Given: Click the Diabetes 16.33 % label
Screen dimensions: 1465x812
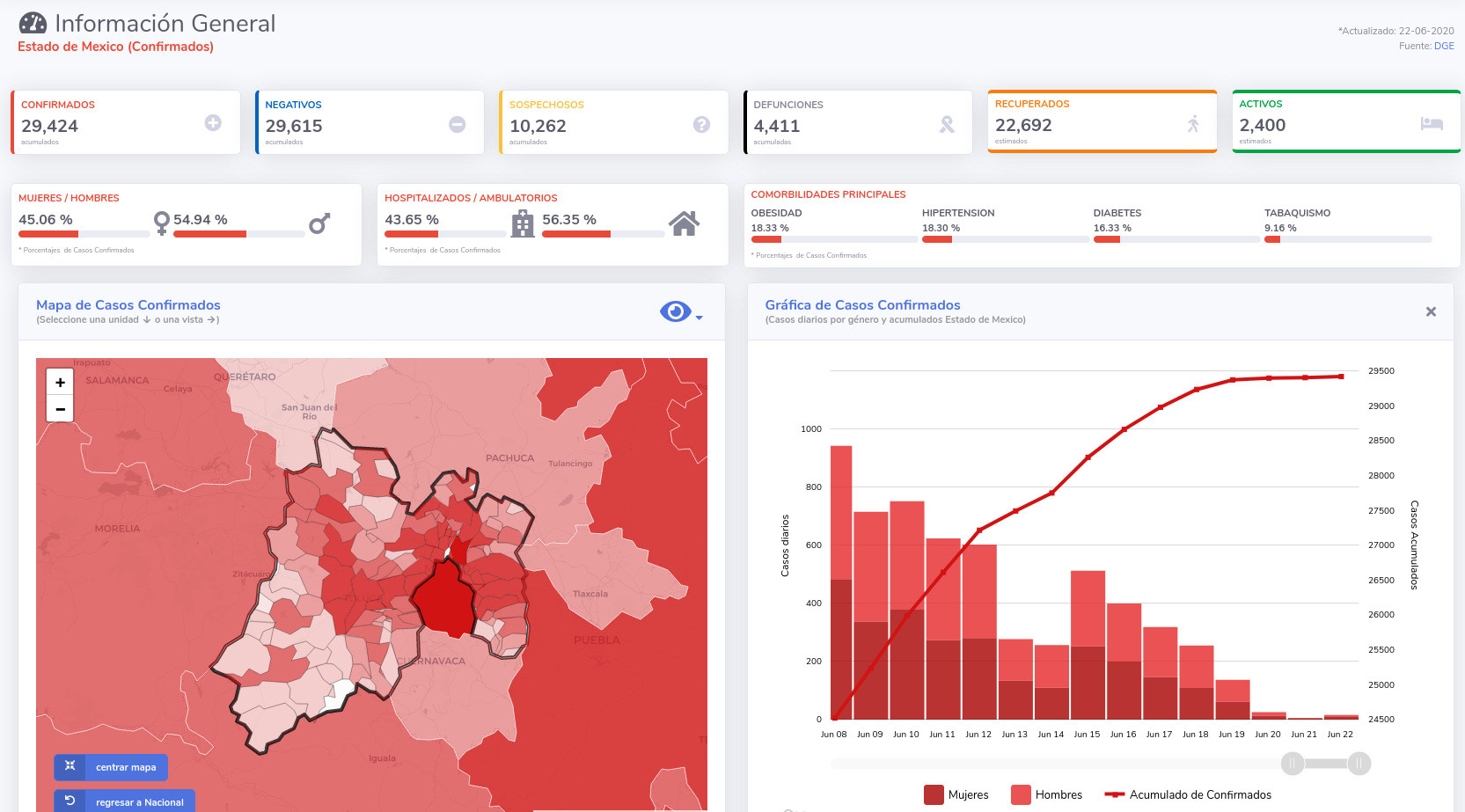Looking at the screenshot, I should coord(1112,228).
